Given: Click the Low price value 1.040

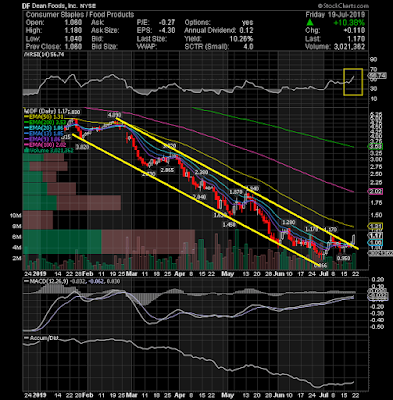Looking at the screenshot, I should click(72, 38).
